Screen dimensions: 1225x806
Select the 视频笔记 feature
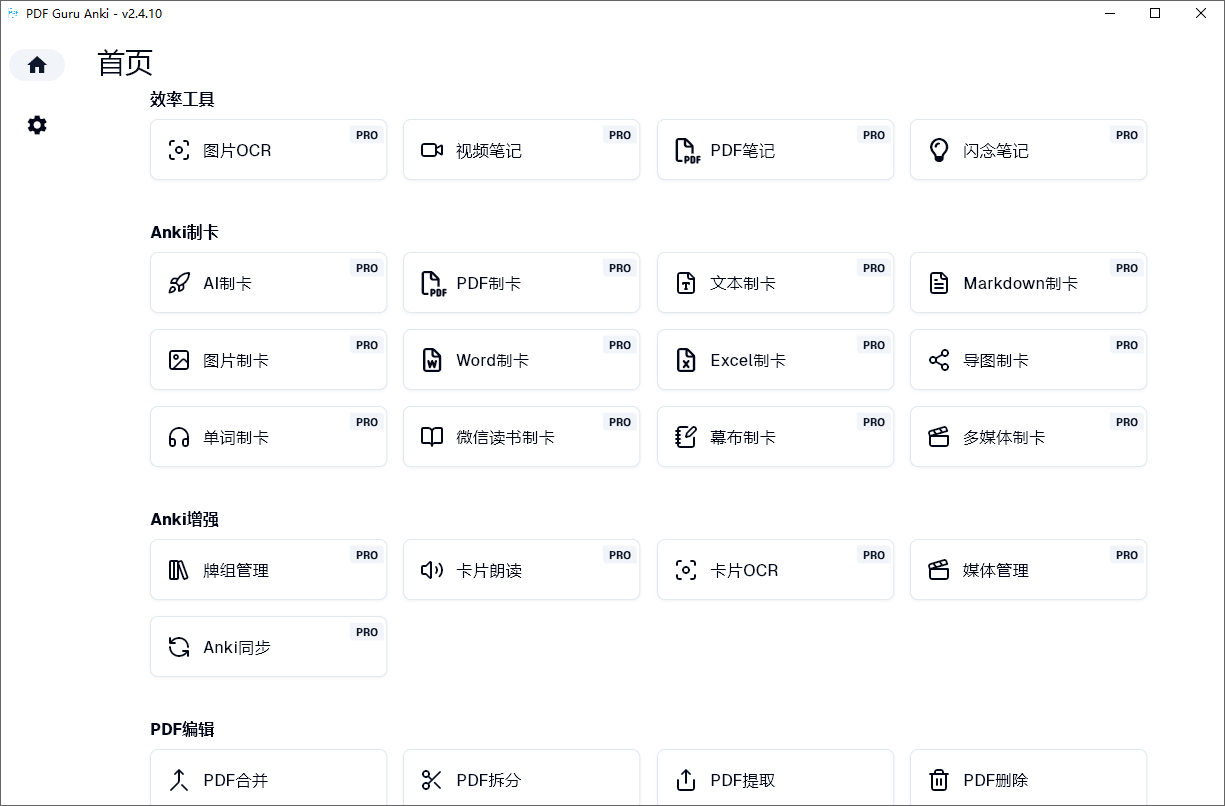521,150
